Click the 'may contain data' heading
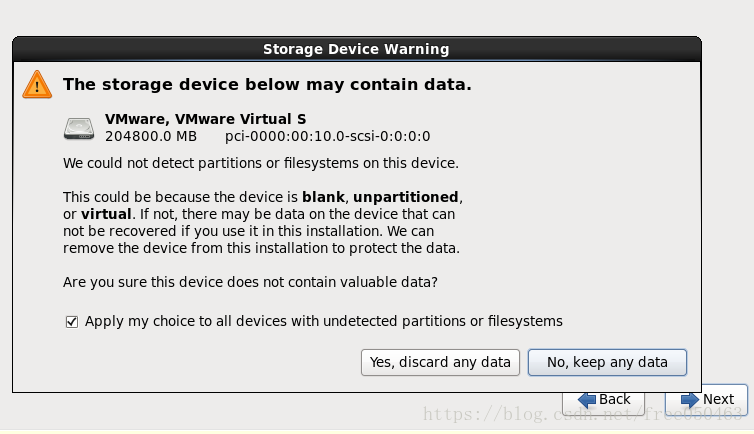Screen dimensions: 754x434 coord(267,85)
